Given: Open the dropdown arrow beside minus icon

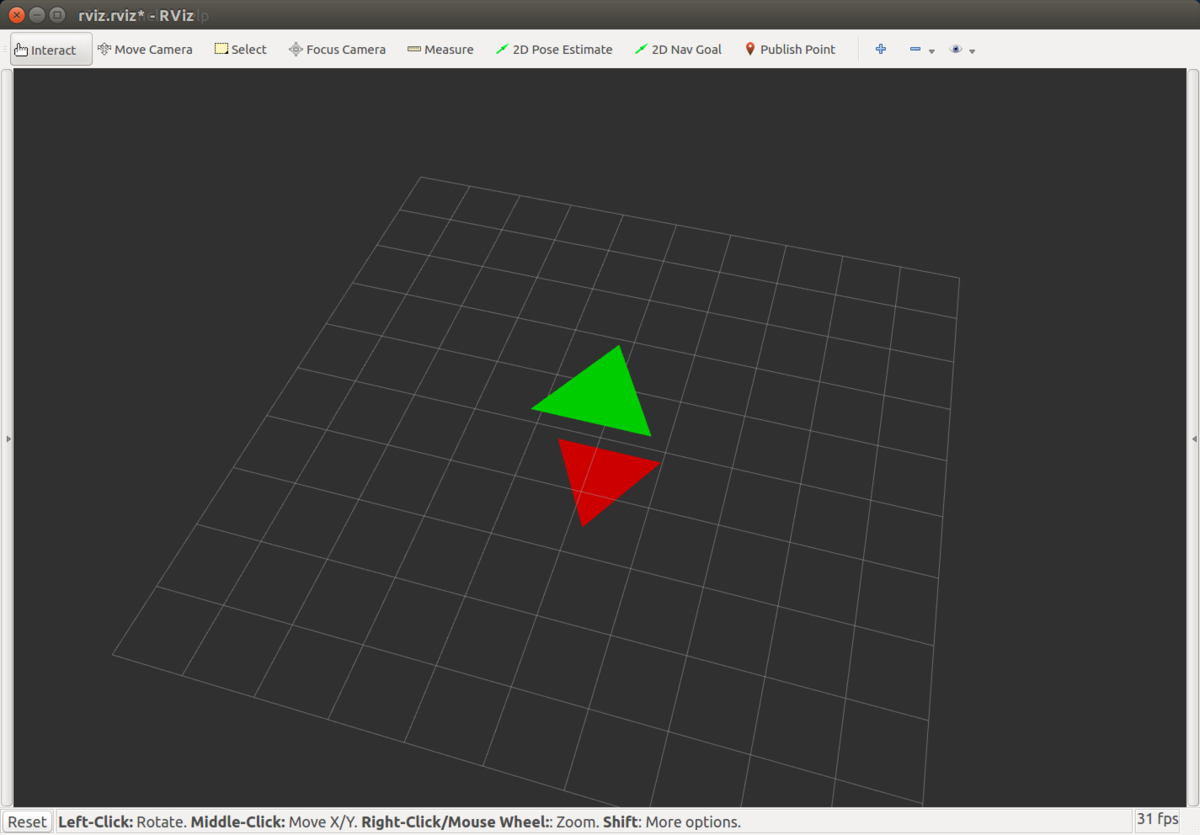Looking at the screenshot, I should pos(932,51).
